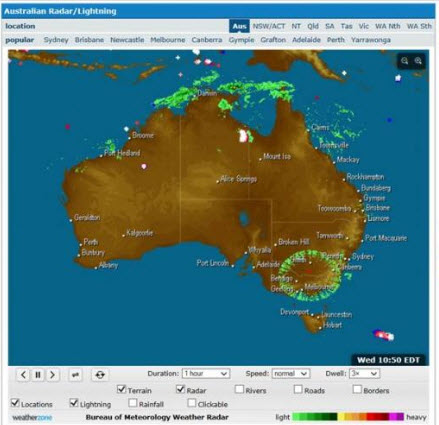Switch to the NSW/ACT tab

(269, 26)
